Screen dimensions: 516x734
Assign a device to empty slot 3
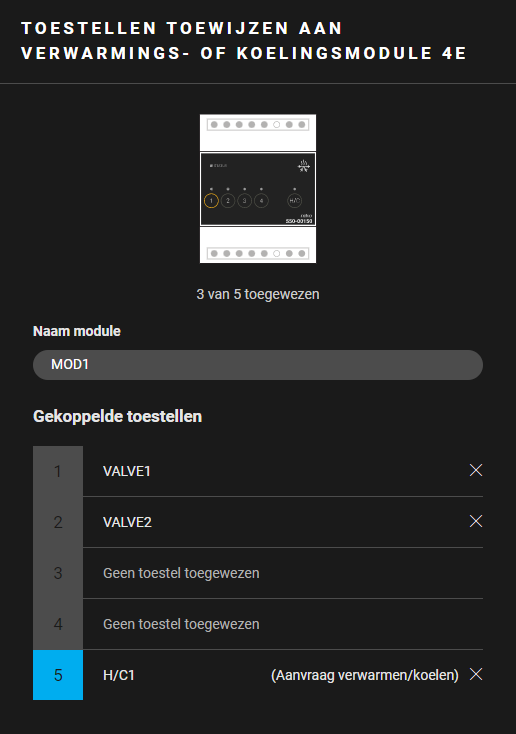tap(283, 573)
